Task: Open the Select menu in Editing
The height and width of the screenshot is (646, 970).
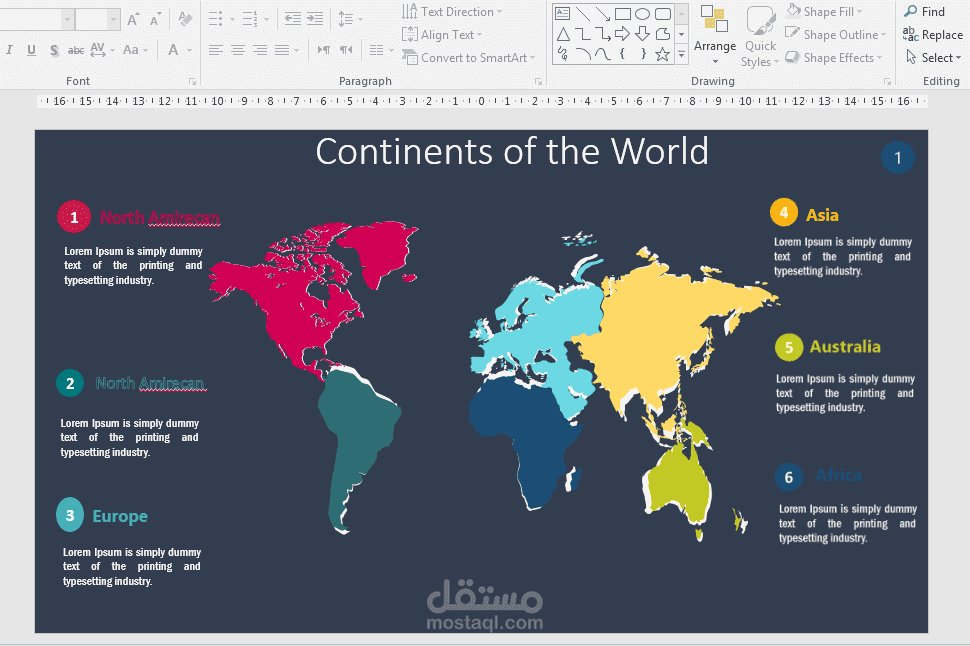Action: click(933, 58)
